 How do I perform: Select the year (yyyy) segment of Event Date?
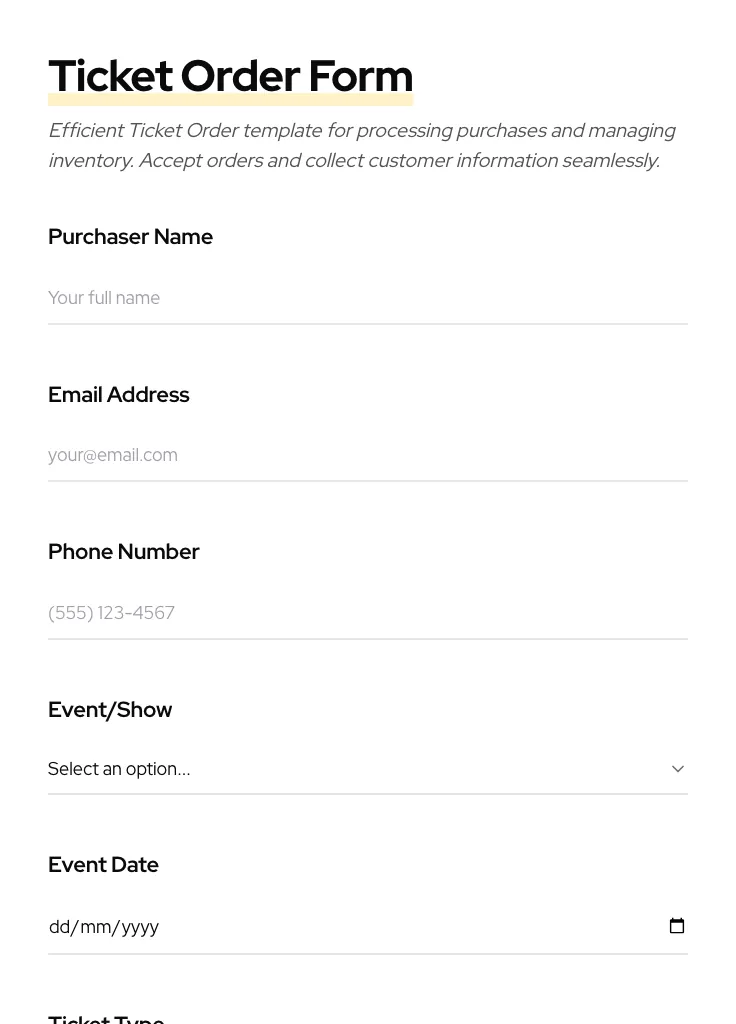[140, 927]
